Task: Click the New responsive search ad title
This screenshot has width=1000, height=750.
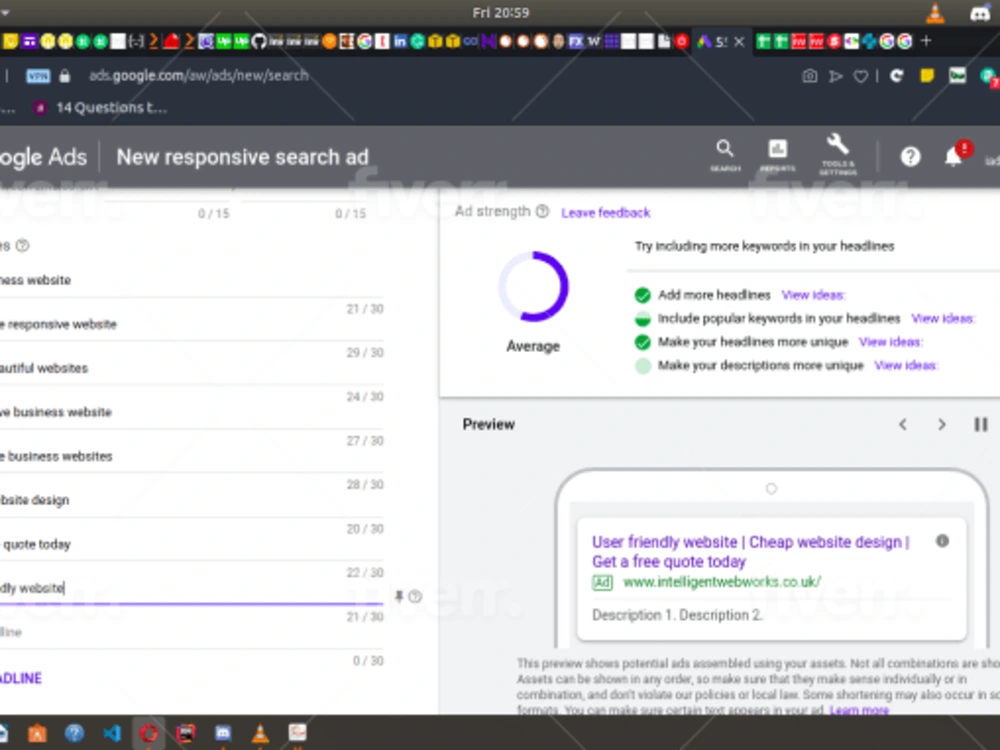Action: (x=242, y=157)
